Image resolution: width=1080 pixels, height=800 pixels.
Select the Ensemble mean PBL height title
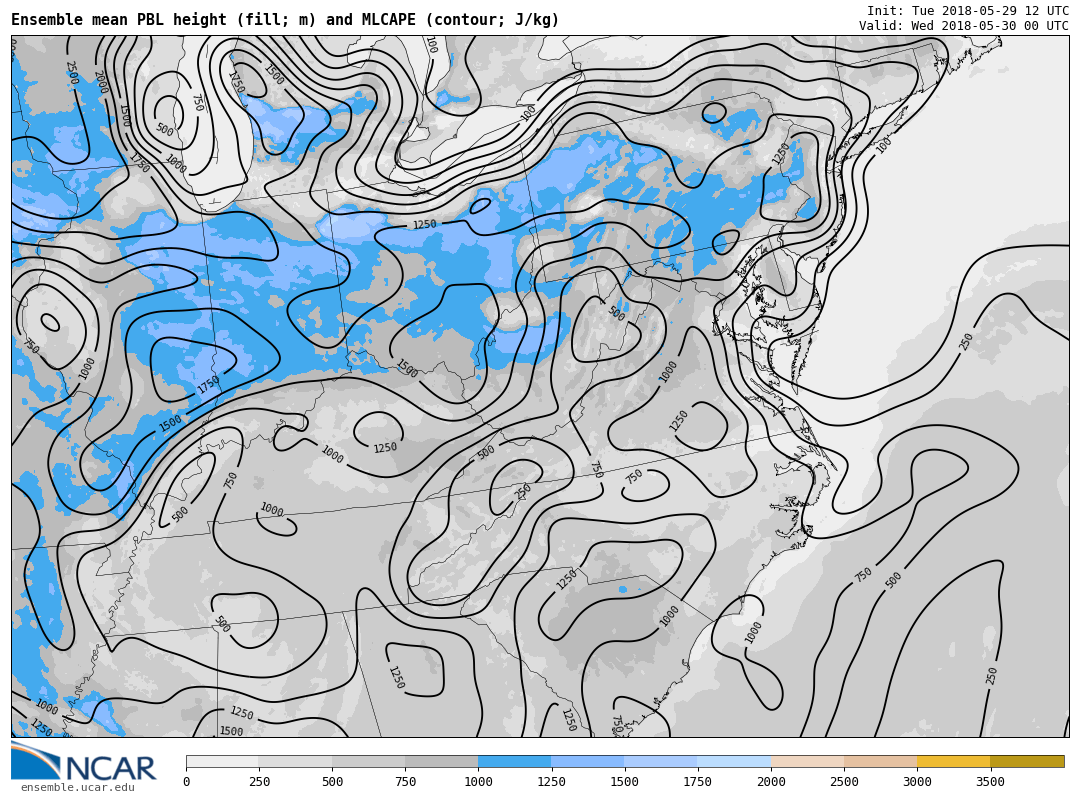pos(285,20)
